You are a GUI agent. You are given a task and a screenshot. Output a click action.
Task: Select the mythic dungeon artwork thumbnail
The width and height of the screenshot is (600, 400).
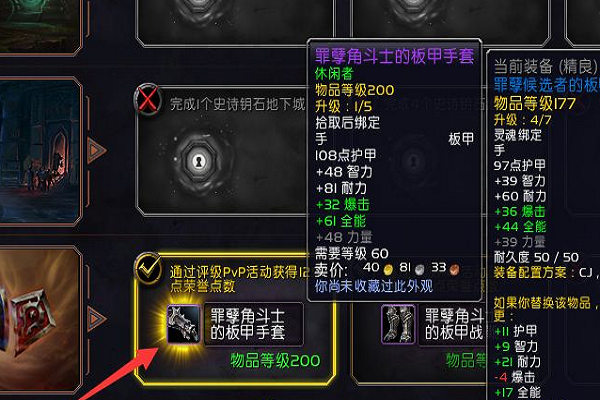(x=40, y=151)
